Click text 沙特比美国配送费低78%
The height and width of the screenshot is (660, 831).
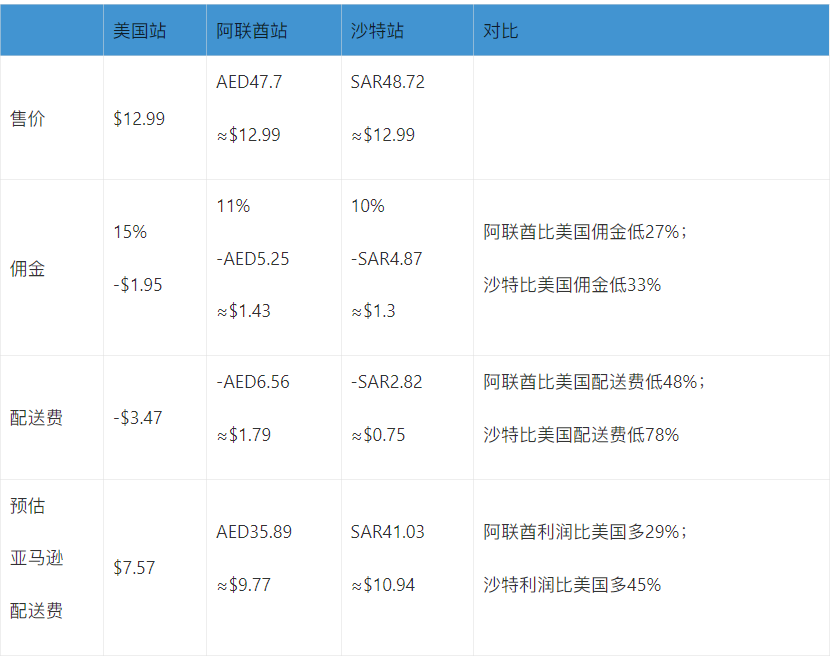pos(581,435)
